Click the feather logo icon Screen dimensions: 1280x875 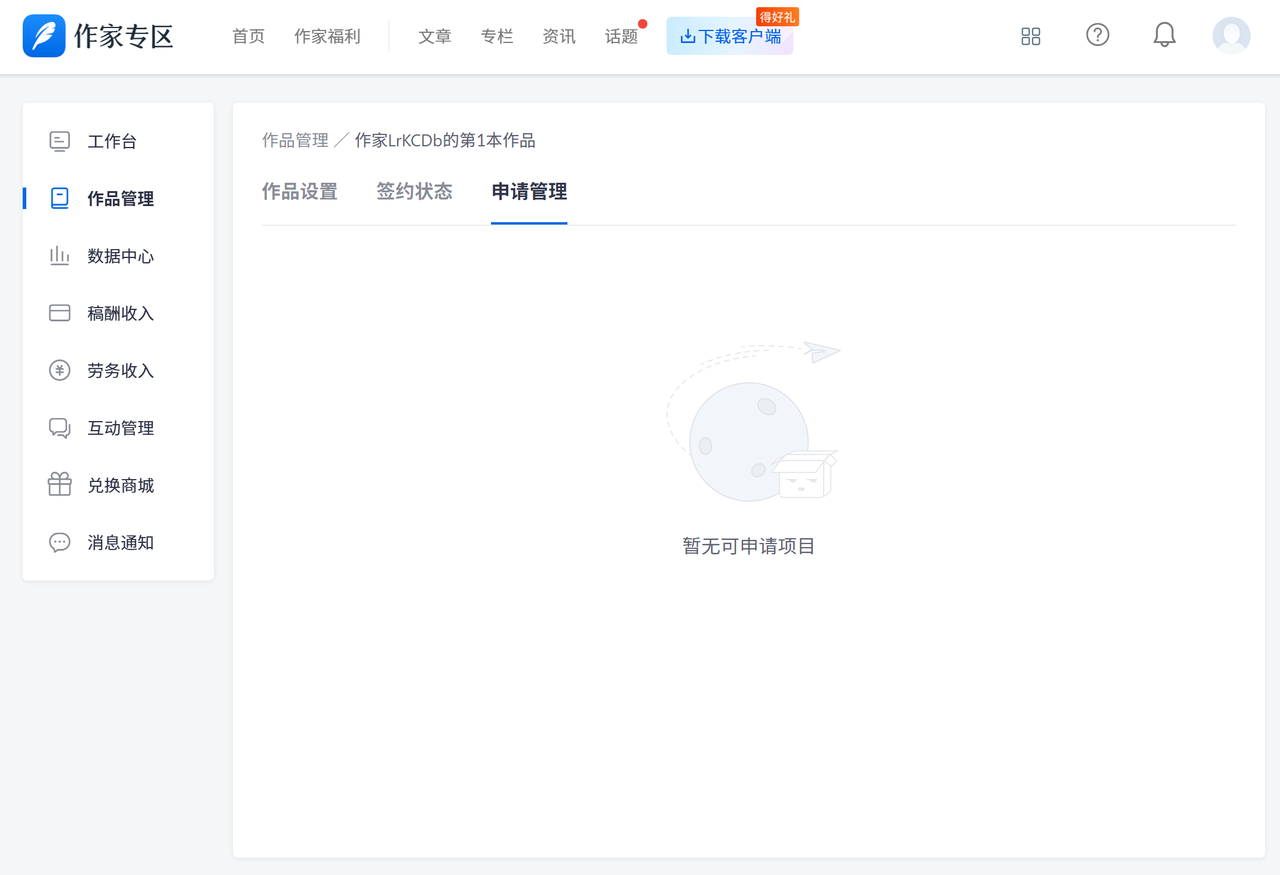[x=44, y=36]
